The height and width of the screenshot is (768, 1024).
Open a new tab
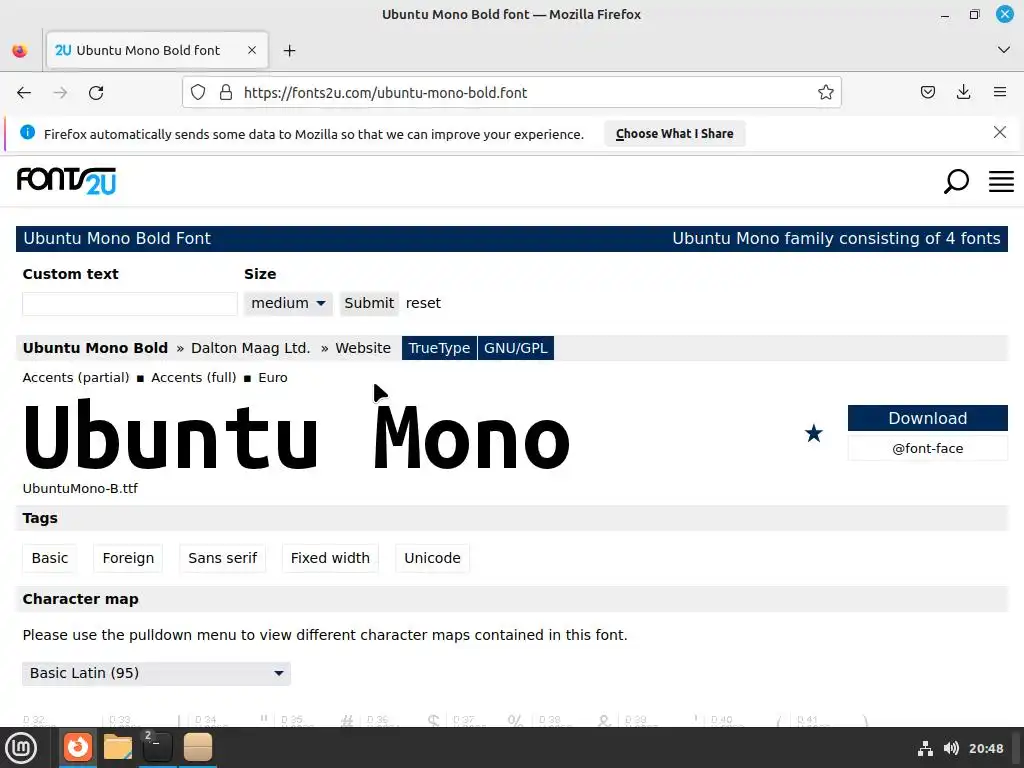tap(289, 51)
